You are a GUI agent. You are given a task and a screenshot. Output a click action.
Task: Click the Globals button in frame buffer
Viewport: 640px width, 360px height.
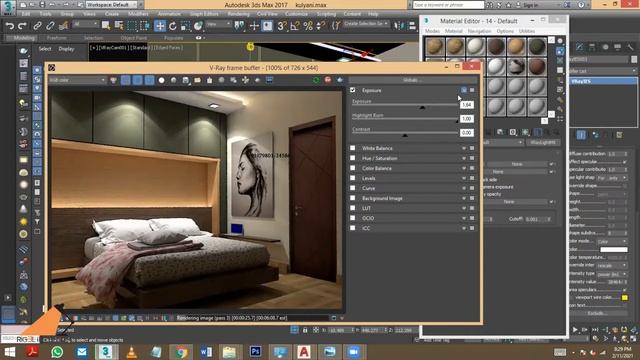413,80
